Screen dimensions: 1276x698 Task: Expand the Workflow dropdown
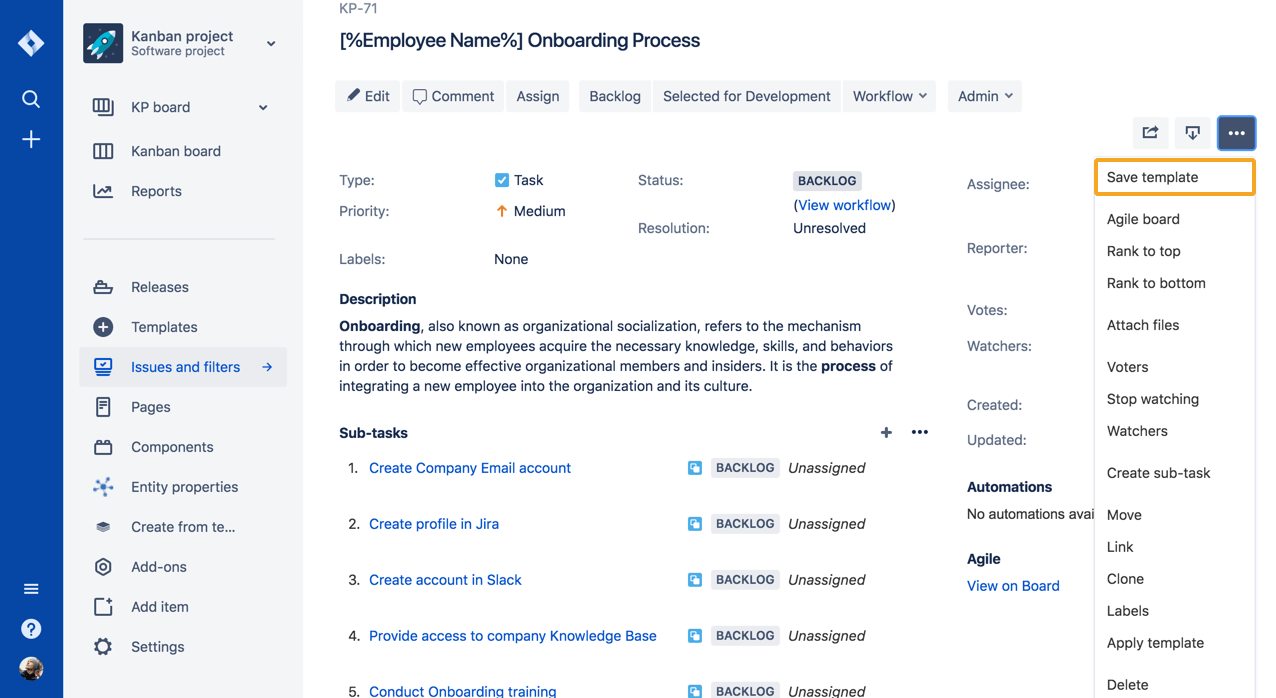[890, 96]
